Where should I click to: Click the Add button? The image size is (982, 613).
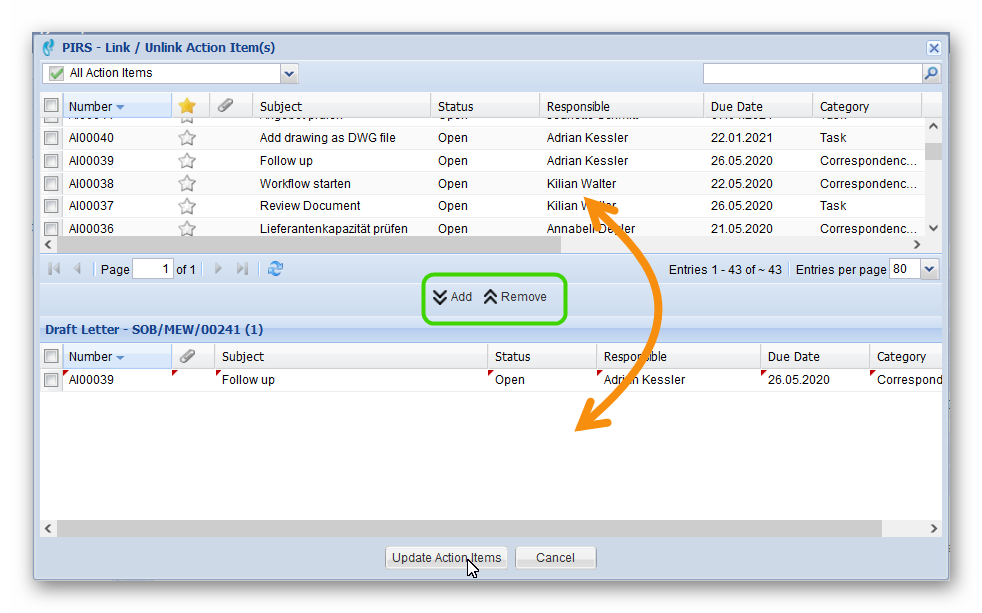[x=452, y=297]
